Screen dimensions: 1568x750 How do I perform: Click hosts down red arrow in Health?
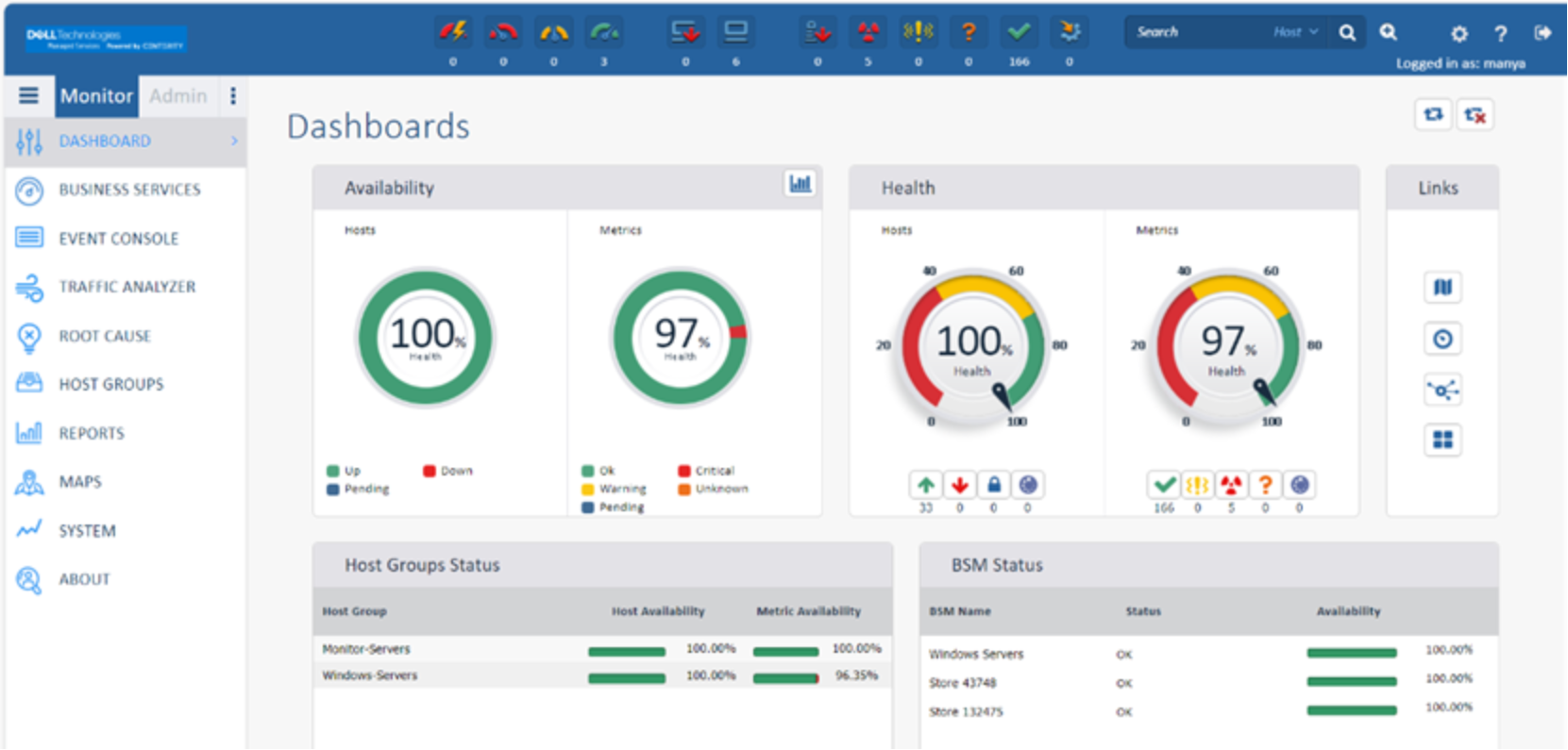click(960, 485)
